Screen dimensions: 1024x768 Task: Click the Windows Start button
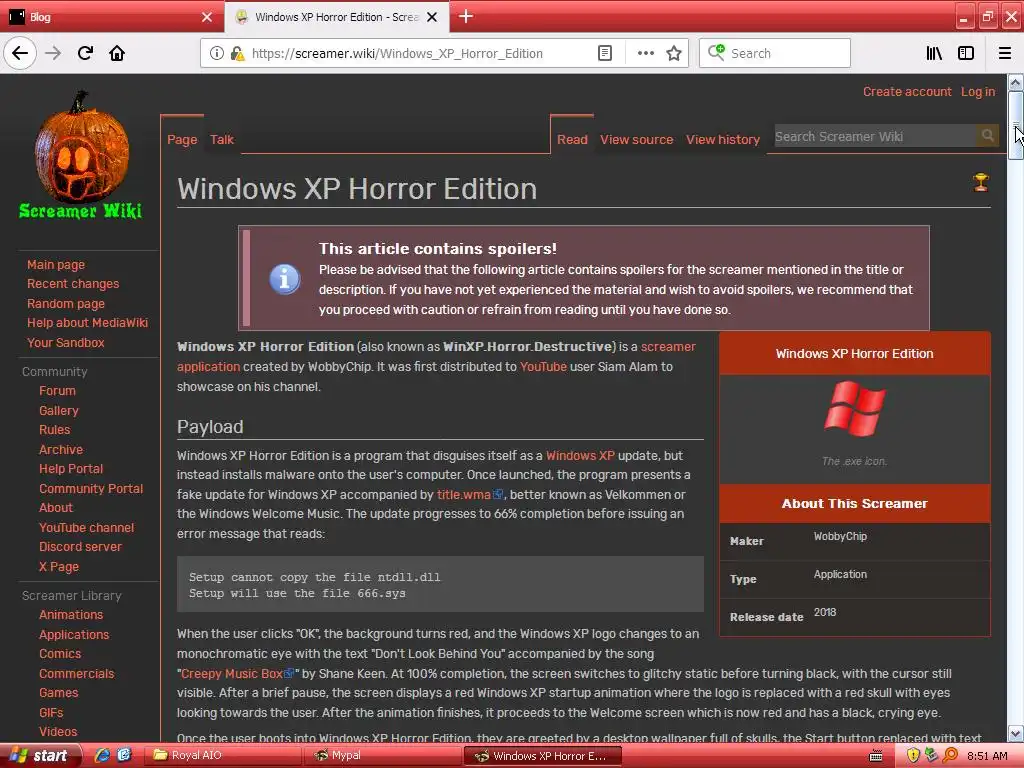(x=40, y=756)
